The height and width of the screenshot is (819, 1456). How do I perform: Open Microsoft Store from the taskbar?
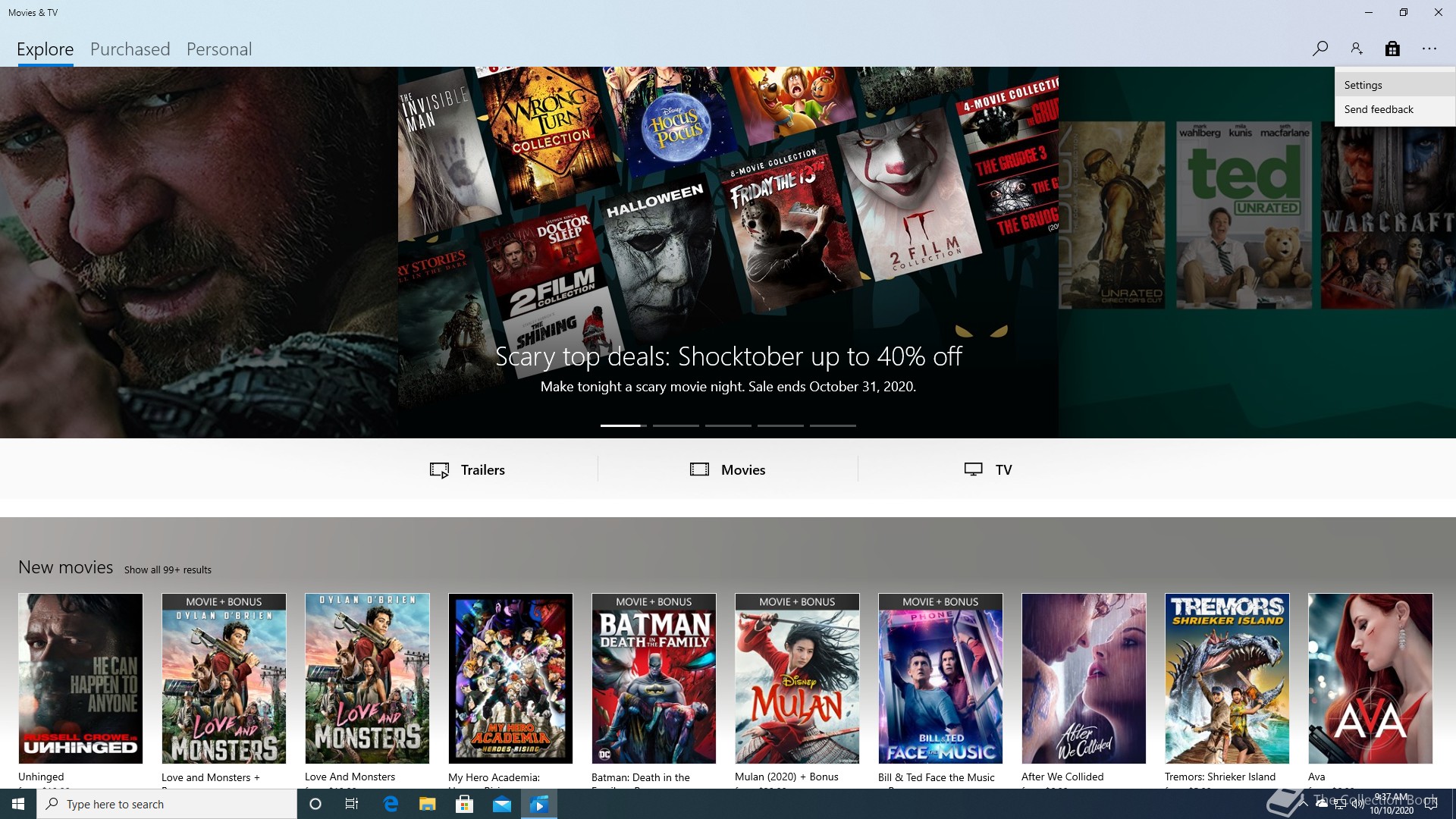tap(465, 804)
